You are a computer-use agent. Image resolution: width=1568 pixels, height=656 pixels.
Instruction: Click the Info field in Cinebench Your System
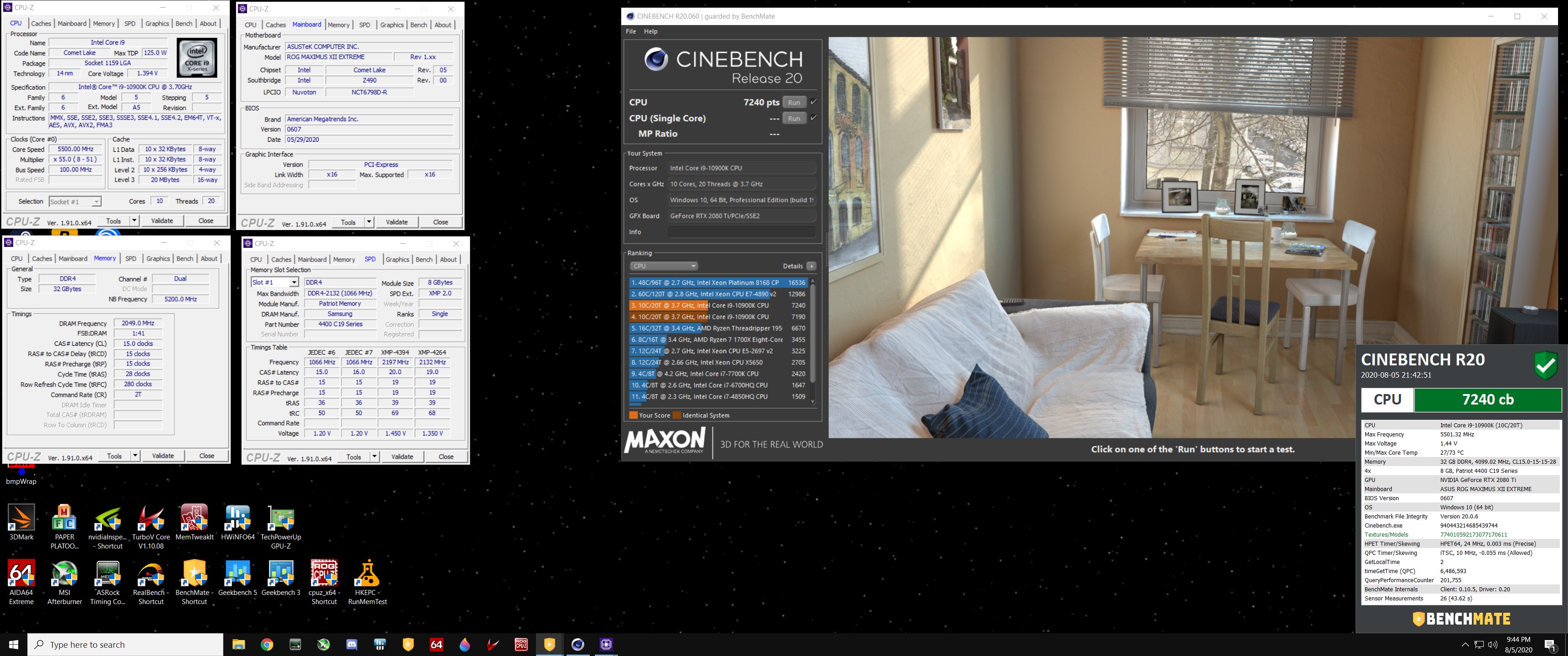click(742, 231)
